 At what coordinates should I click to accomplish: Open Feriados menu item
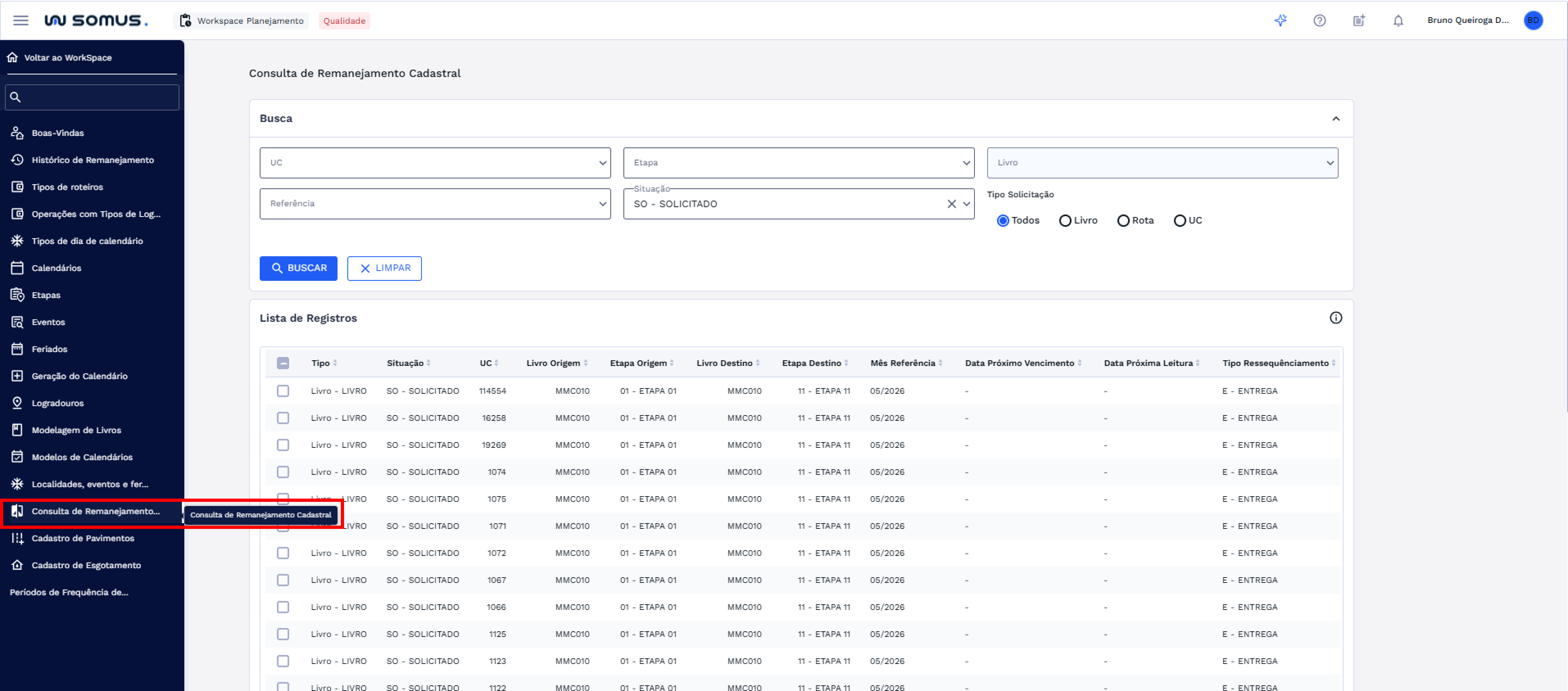(91, 349)
